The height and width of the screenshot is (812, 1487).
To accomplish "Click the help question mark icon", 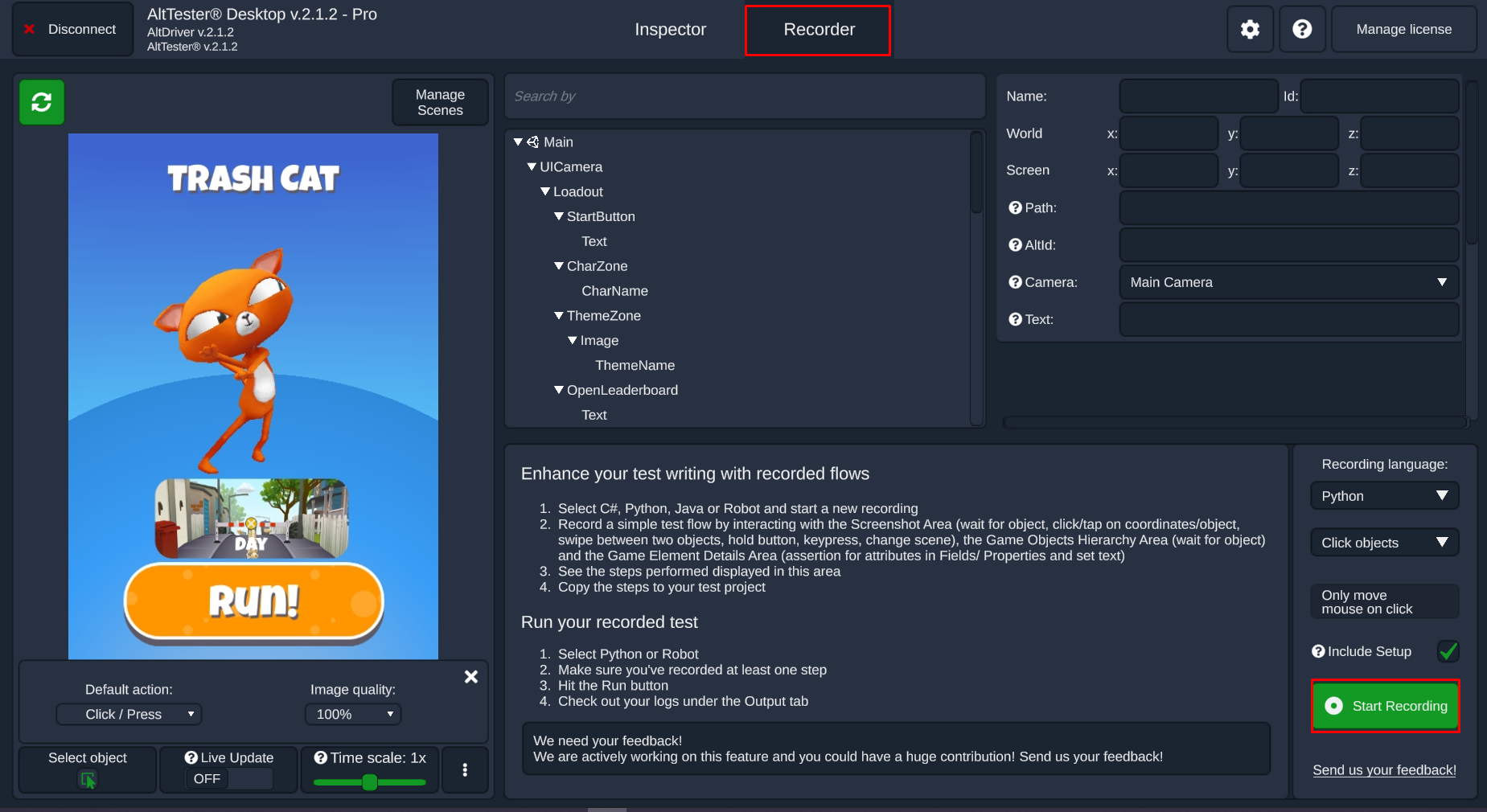I will point(1301,29).
